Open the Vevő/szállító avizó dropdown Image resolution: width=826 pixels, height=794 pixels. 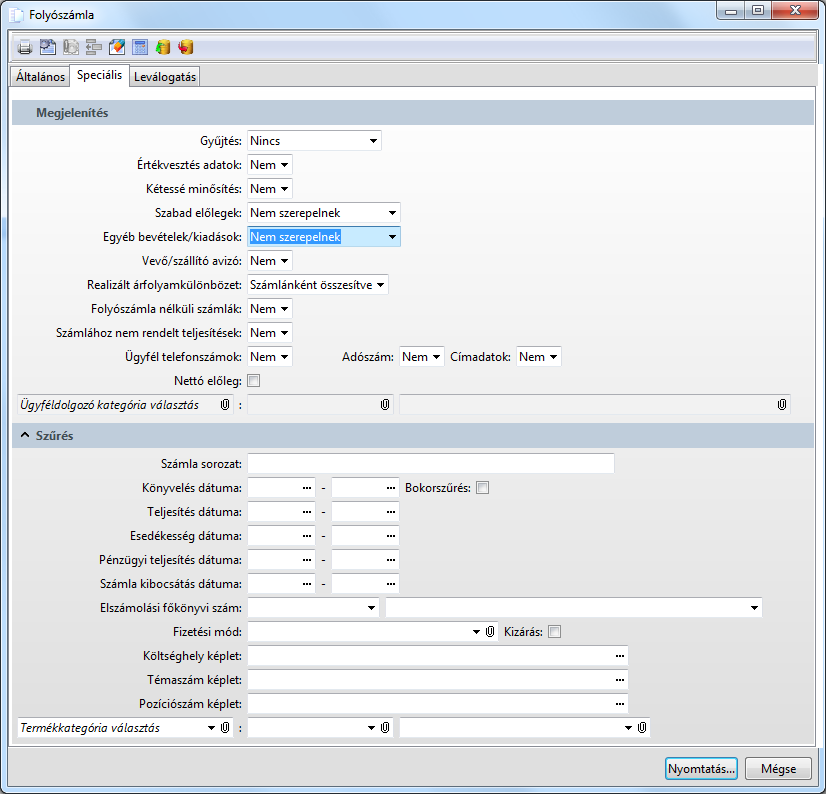click(x=270, y=261)
